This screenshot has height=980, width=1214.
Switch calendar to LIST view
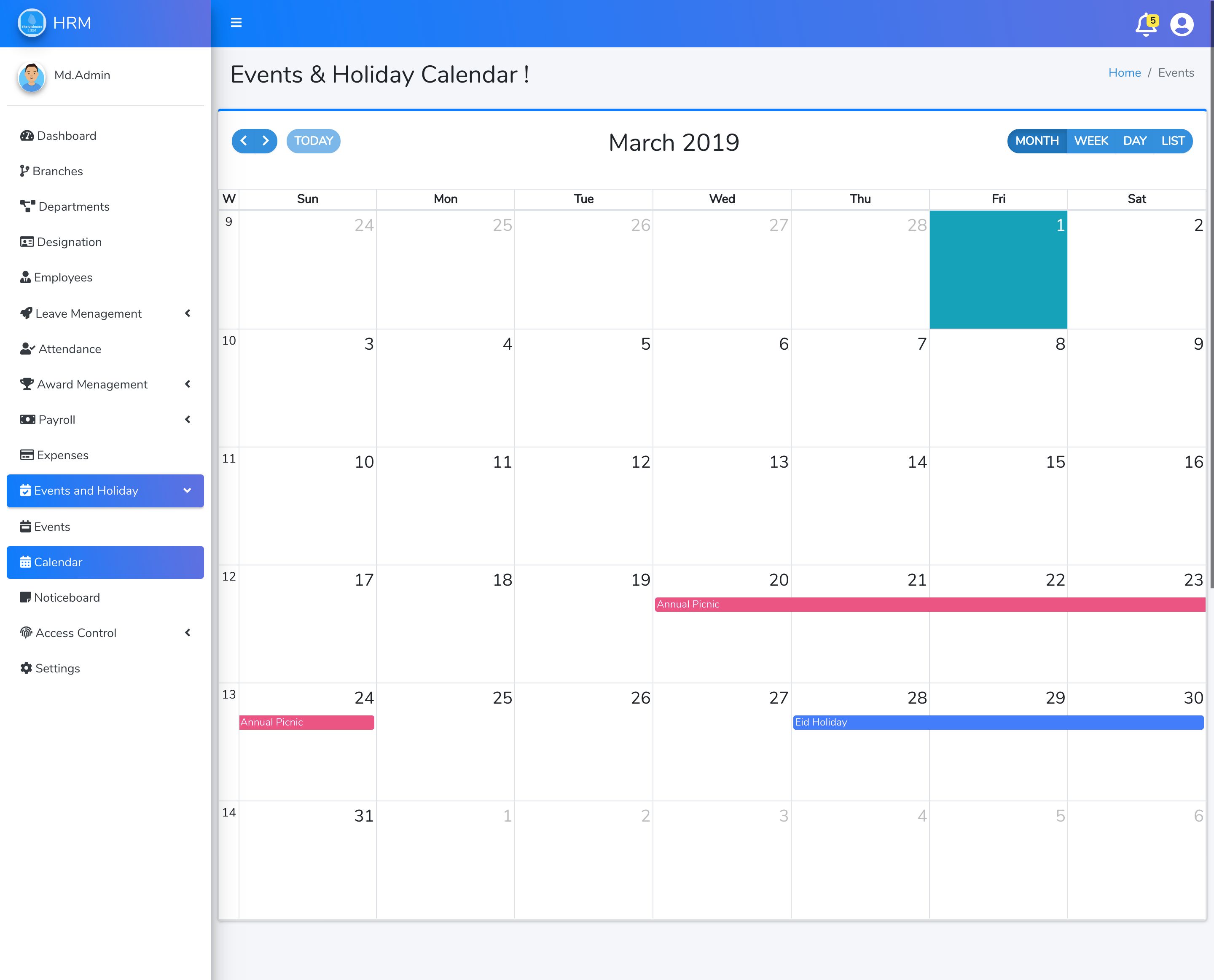[1173, 141]
